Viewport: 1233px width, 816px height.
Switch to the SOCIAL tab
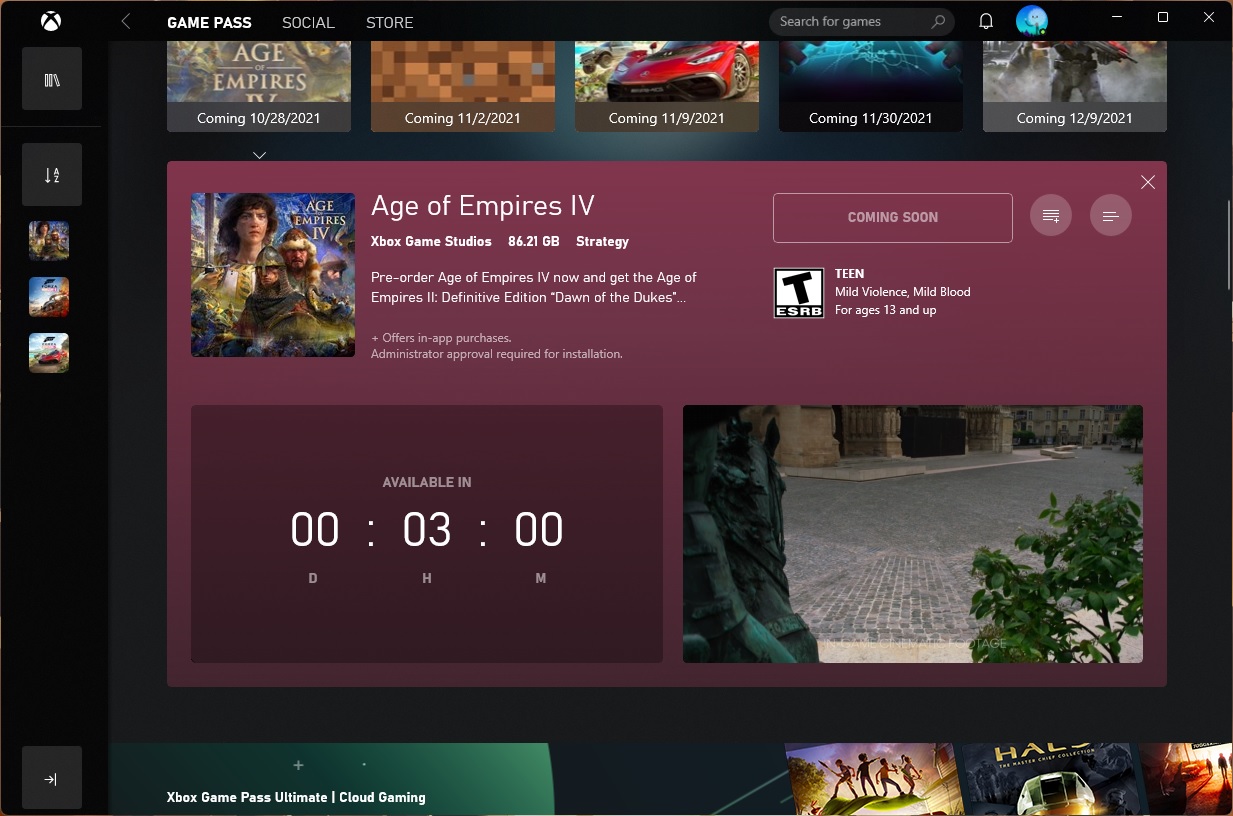308,22
